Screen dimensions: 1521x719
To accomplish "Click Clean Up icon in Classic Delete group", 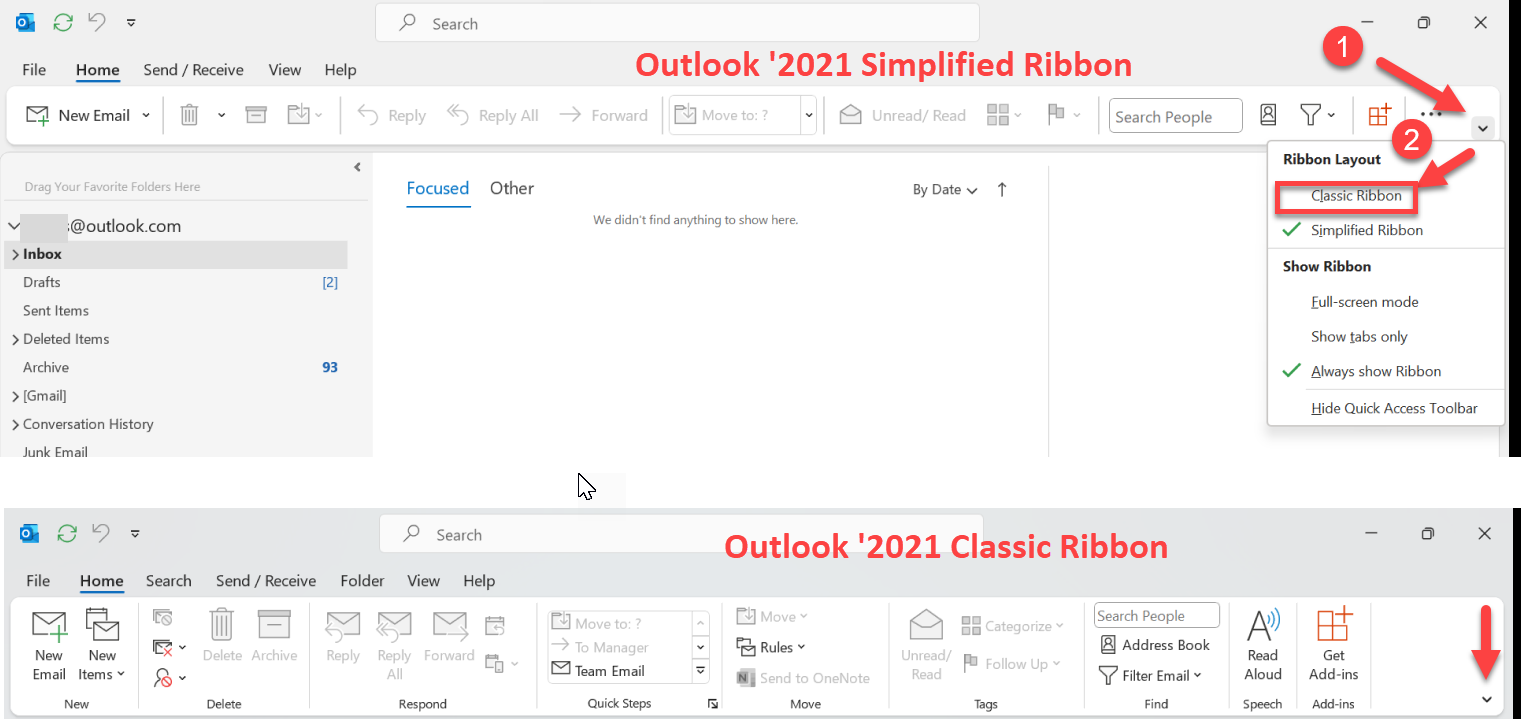I will click(x=163, y=647).
